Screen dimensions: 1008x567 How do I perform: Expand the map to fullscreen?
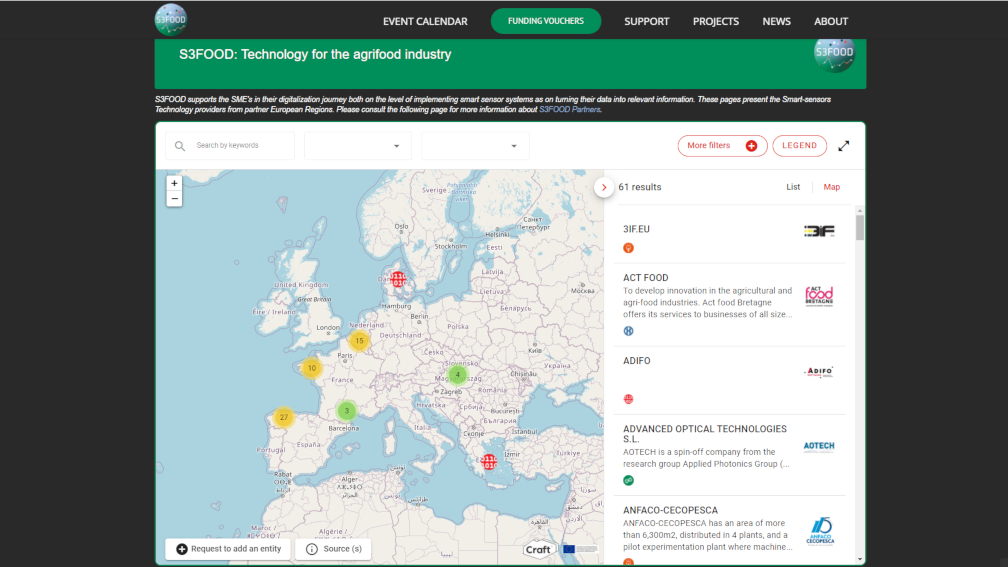pos(843,146)
